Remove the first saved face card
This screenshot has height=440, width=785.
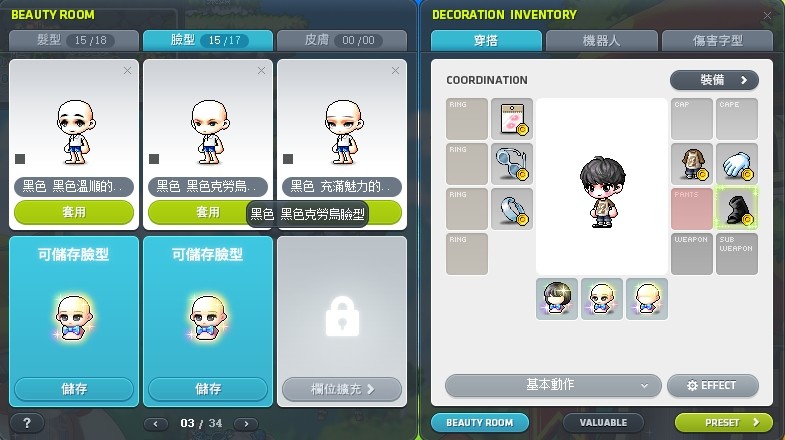click(127, 71)
